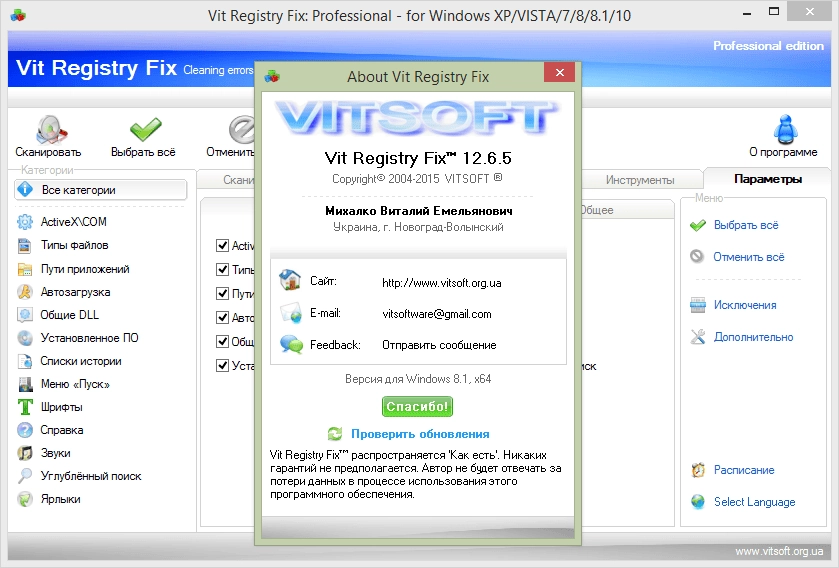
Task: Click the Professional edition label
Action: (x=768, y=46)
